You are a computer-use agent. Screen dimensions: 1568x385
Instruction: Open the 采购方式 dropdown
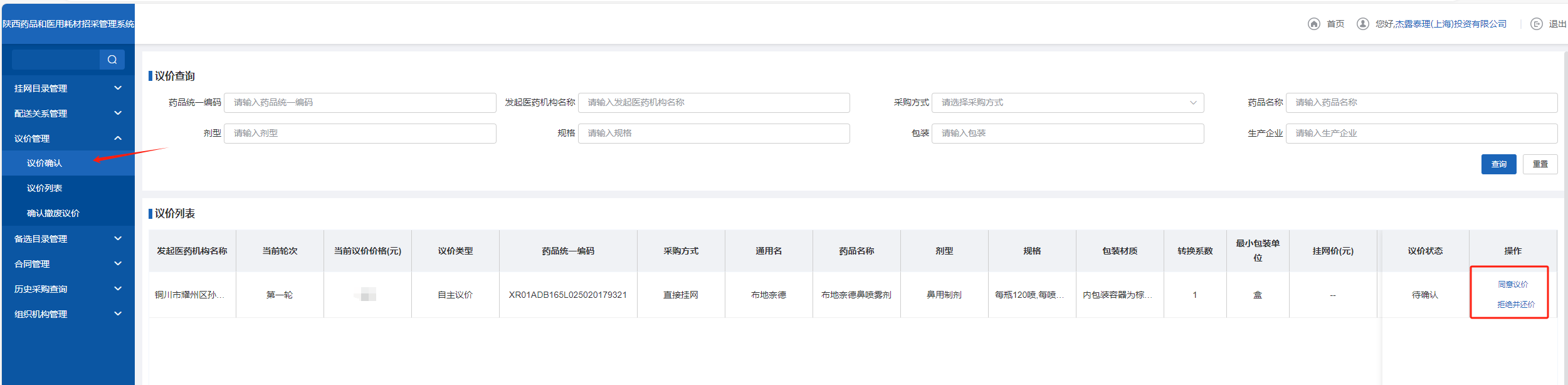tap(1067, 103)
